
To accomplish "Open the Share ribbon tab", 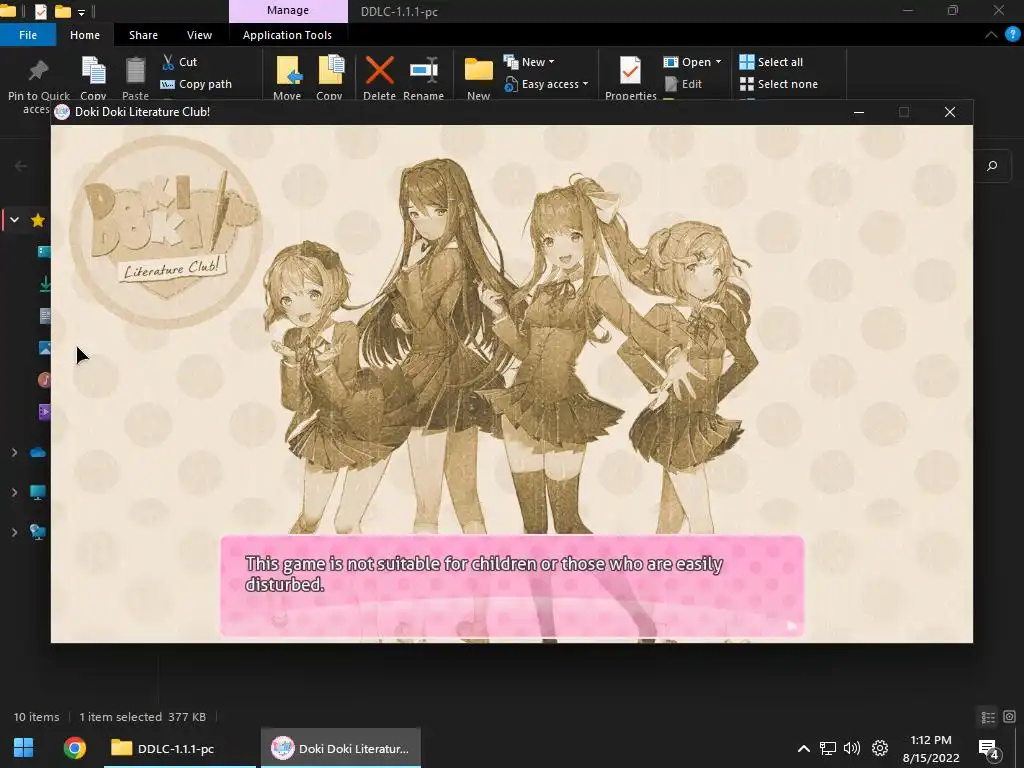I will click(143, 35).
